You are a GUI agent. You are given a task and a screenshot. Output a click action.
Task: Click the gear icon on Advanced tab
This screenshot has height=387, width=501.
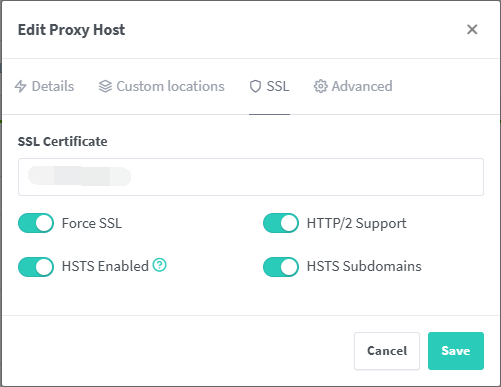[x=321, y=86]
